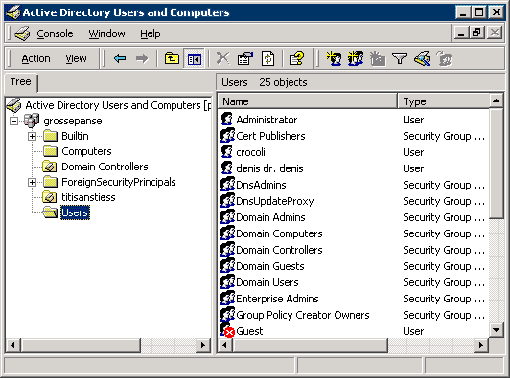The width and height of the screenshot is (510, 378).
Task: Select grossepanse domain in tree
Action: 73,121
